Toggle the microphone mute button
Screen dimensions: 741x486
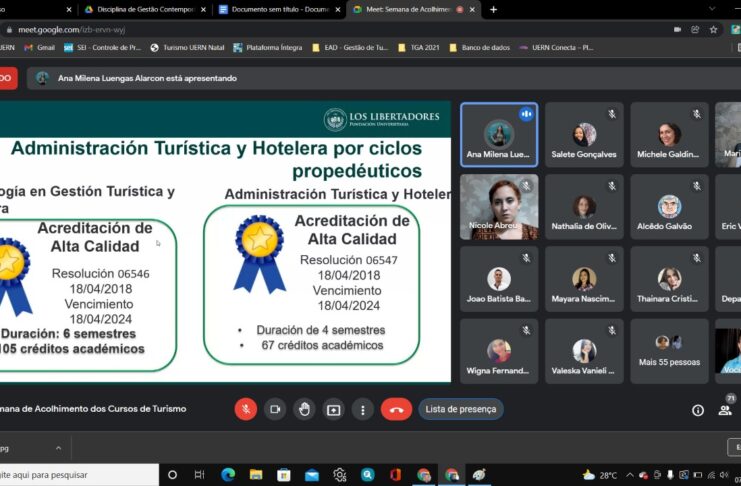point(246,409)
